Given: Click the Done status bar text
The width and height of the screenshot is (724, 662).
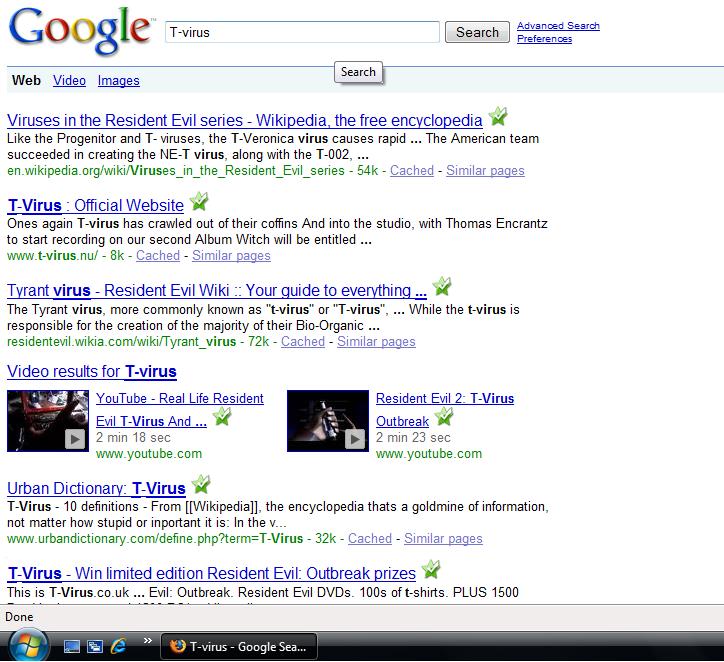Looking at the screenshot, I should 19,617.
